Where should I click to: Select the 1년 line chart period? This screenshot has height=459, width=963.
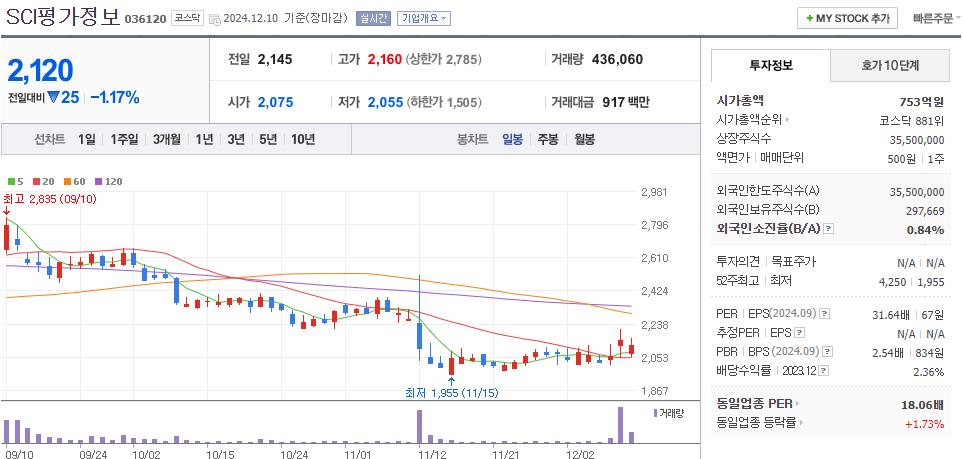(x=204, y=139)
